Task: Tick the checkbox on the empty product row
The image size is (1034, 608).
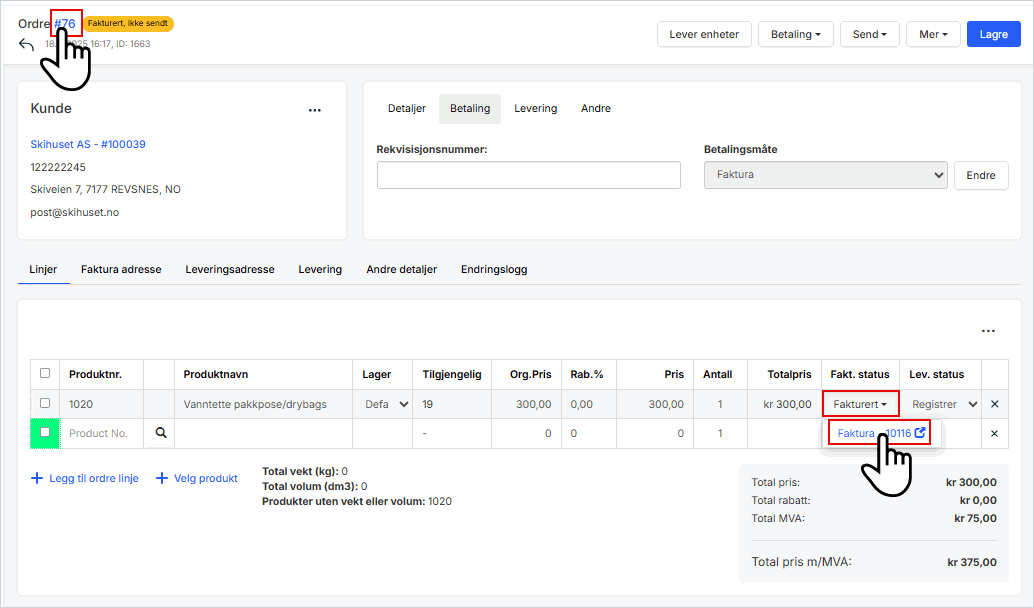Action: 44,433
